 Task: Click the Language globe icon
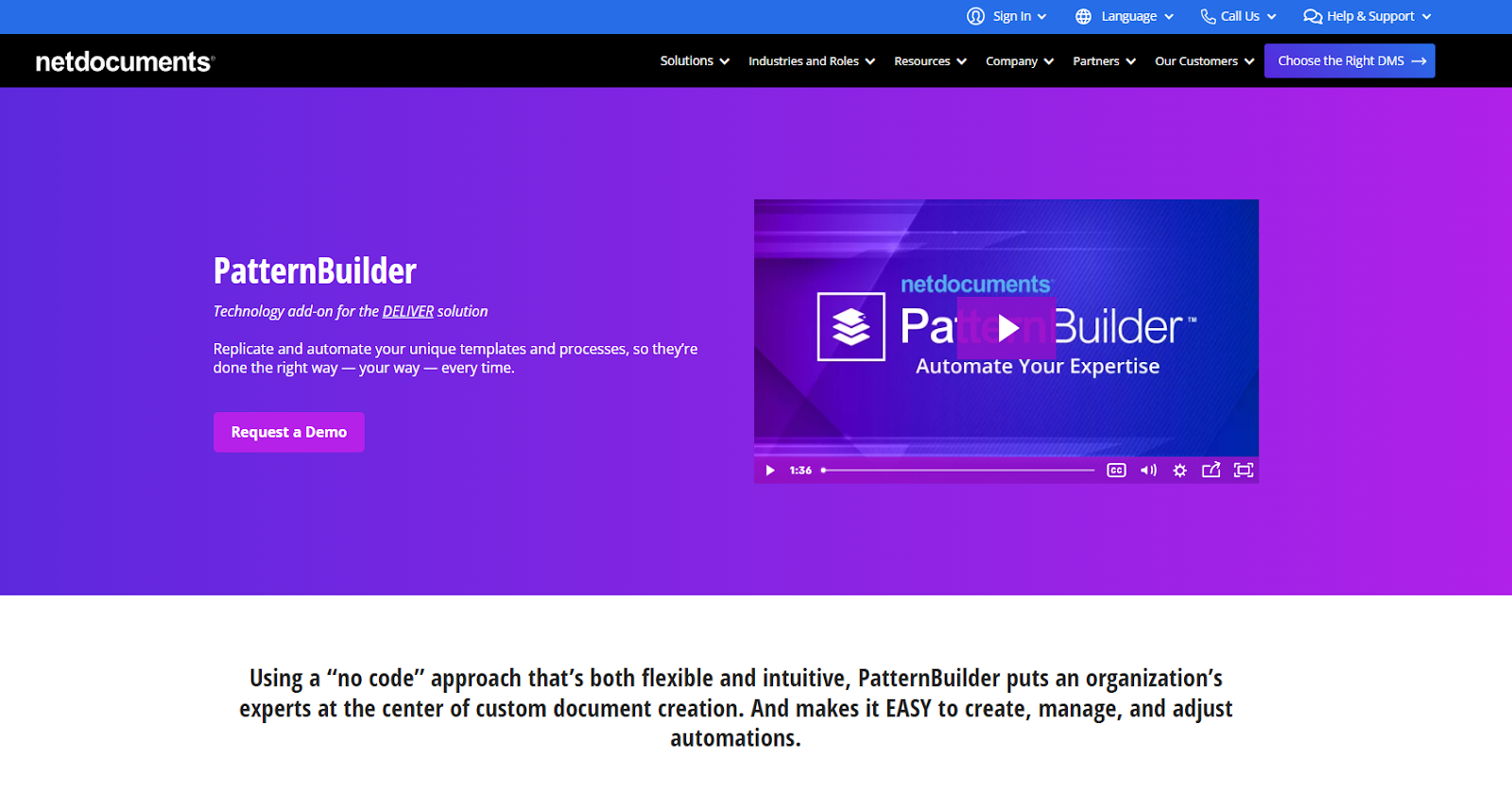[1084, 16]
